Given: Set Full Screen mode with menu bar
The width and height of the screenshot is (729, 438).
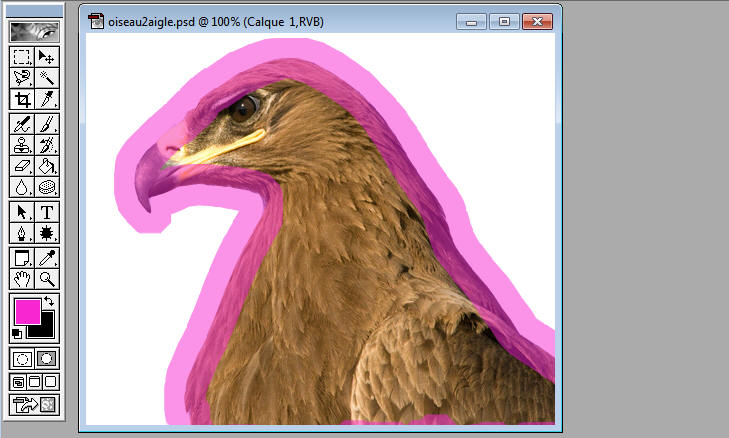Looking at the screenshot, I should pos(34,382).
